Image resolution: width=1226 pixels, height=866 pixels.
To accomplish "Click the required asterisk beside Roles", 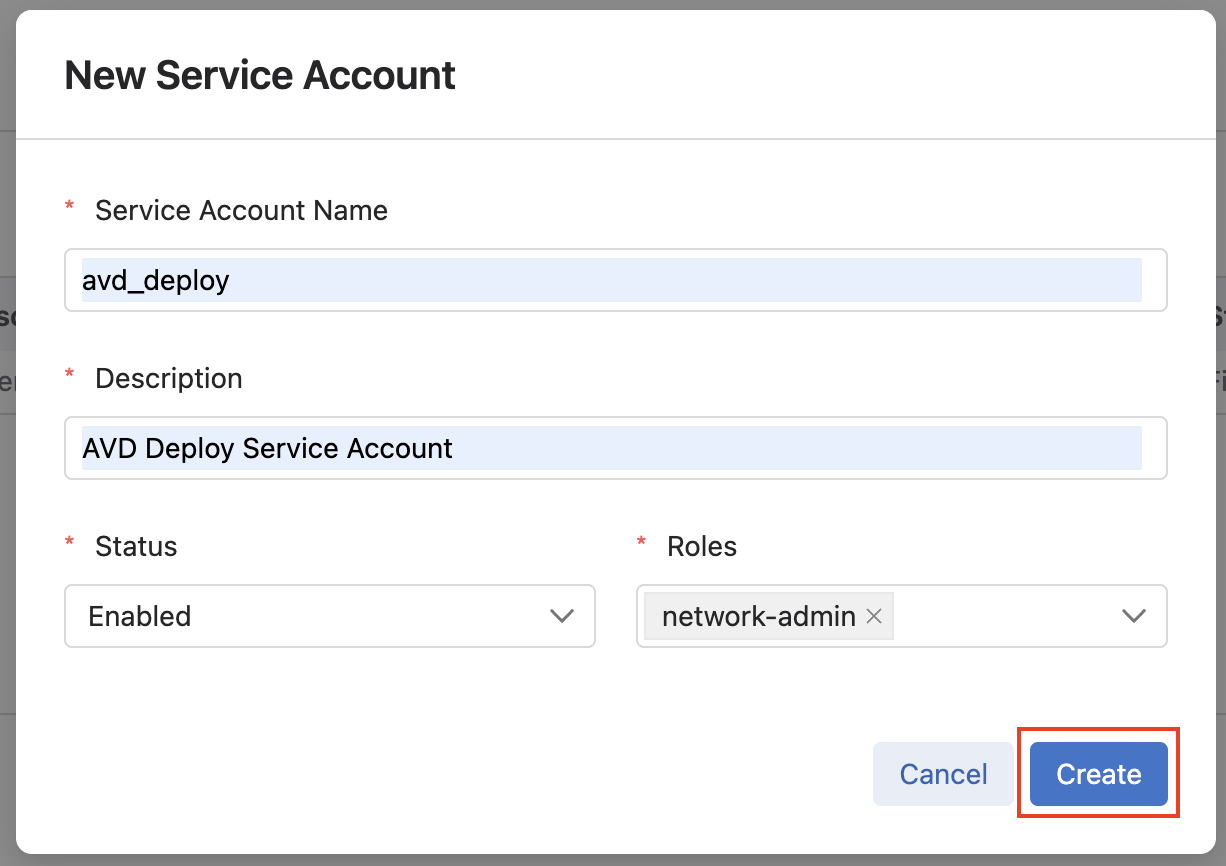I will pyautogui.click(x=642, y=542).
